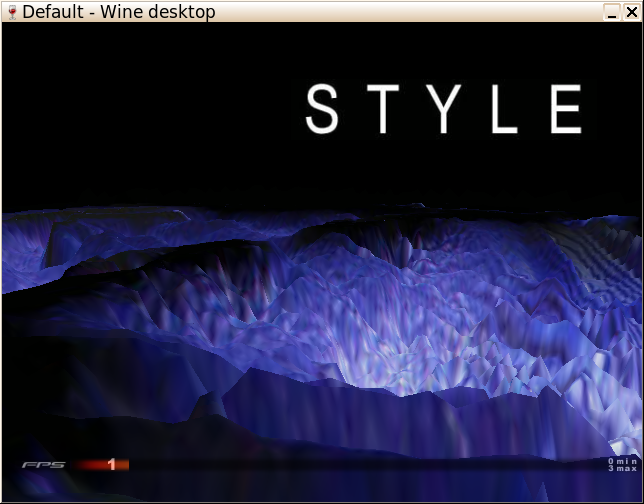
Task: Click the "0 min" FPS readout
Action: click(x=622, y=461)
